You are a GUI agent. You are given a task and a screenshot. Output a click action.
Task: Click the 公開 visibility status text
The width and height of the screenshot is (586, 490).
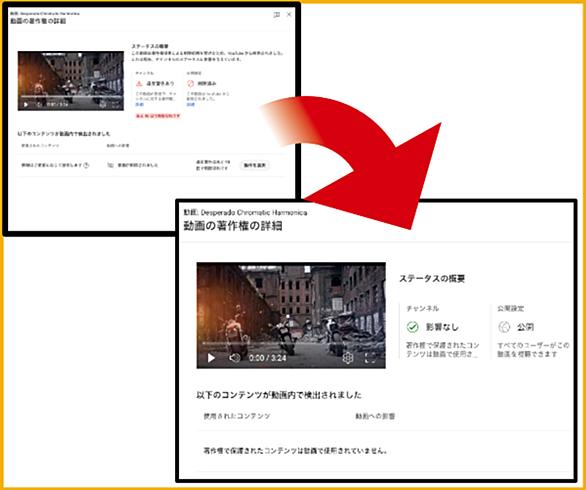(x=525, y=327)
